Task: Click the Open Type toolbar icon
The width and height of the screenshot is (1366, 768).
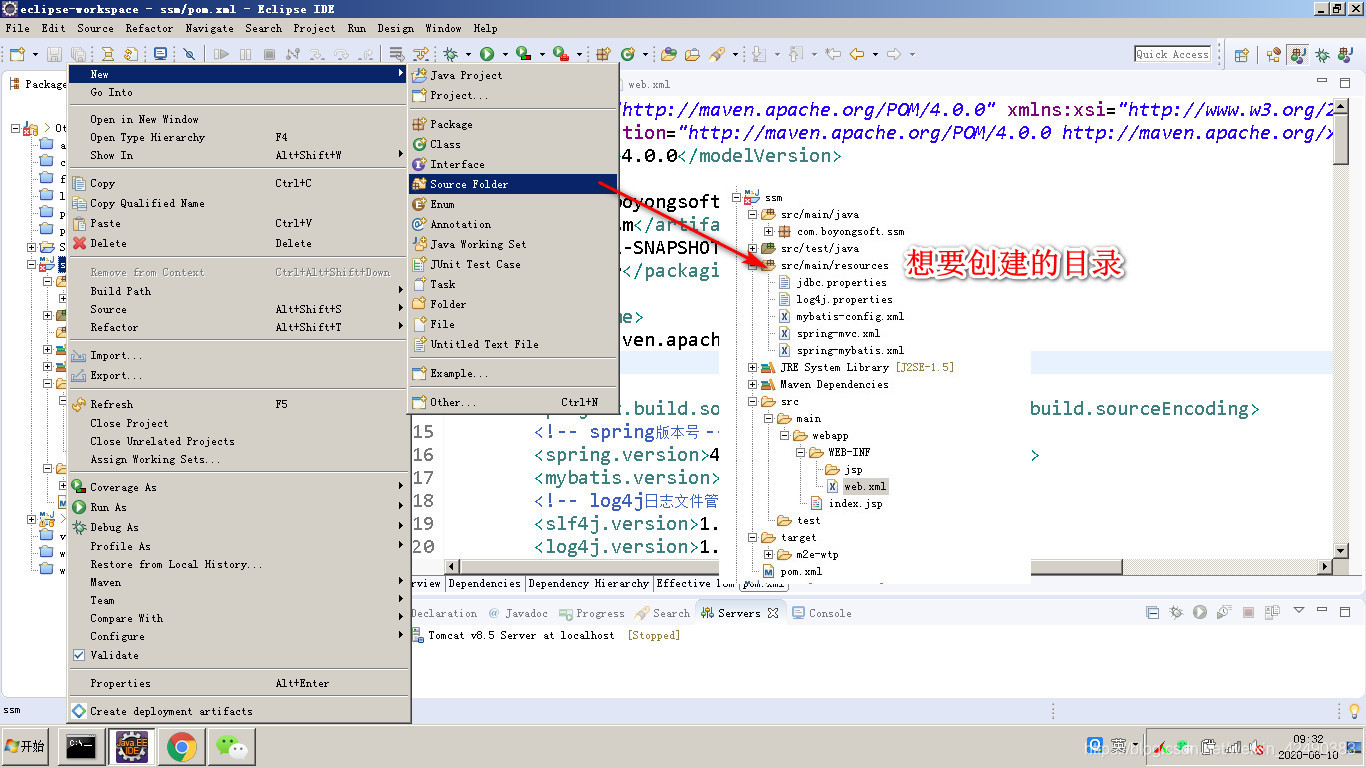Action: coord(668,54)
